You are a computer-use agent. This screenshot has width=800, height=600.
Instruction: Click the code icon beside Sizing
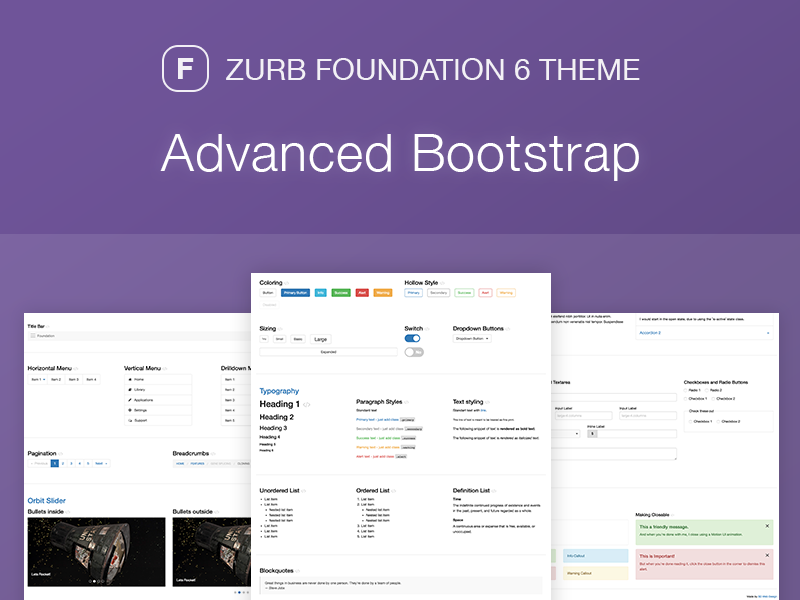click(x=280, y=329)
